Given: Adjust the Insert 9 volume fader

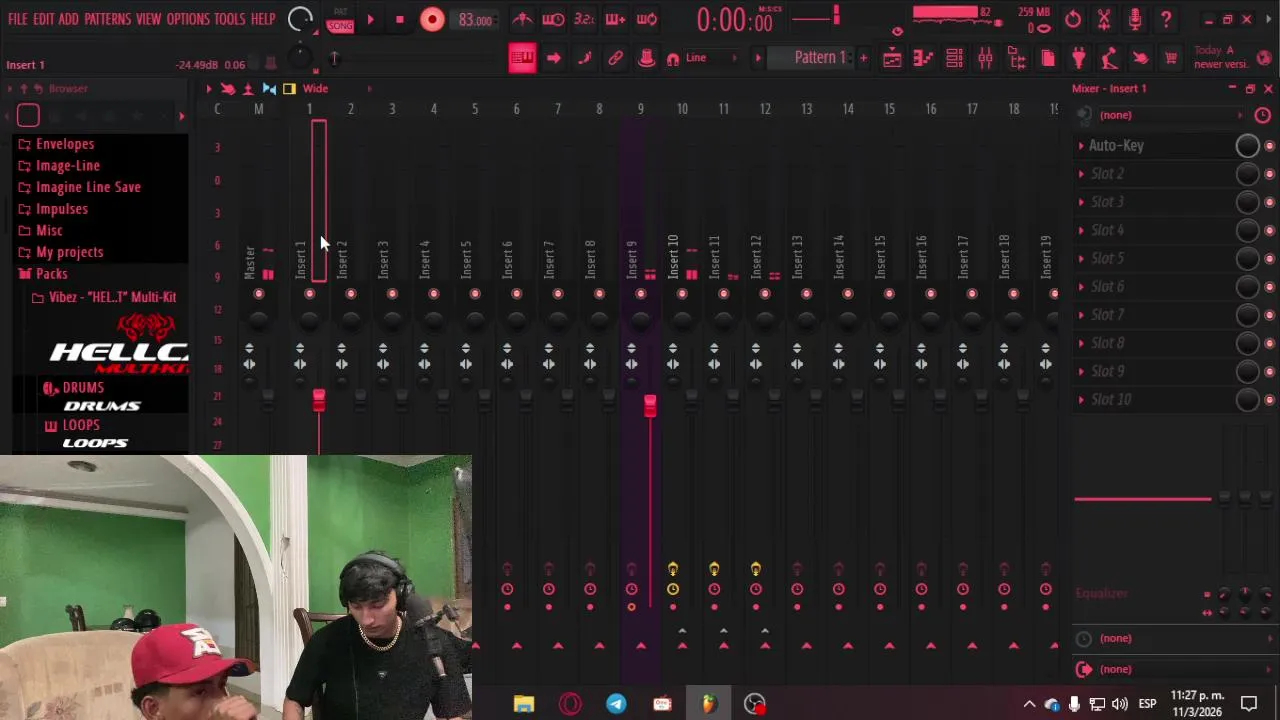Looking at the screenshot, I should (650, 406).
